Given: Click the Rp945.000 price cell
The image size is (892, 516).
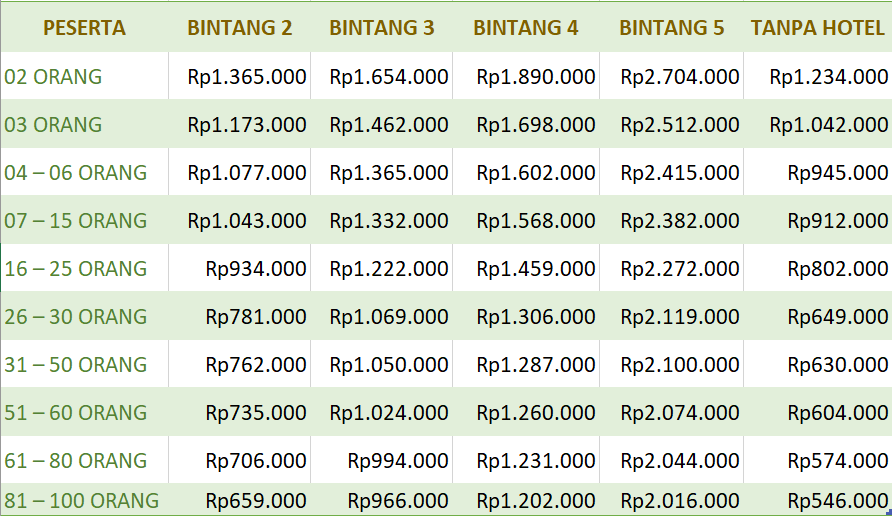Looking at the screenshot, I should tap(838, 172).
